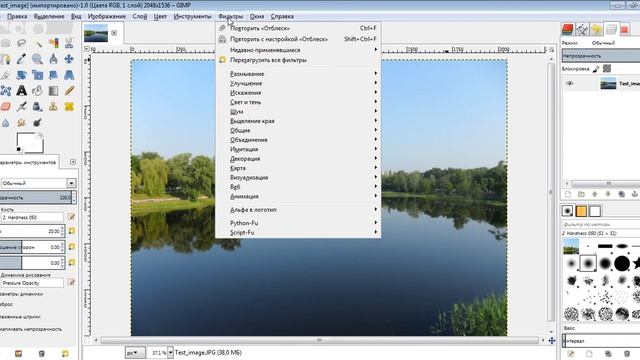Reset brush size yellow icon beside 20.00
The height and width of the screenshot is (360, 640).
point(72,231)
